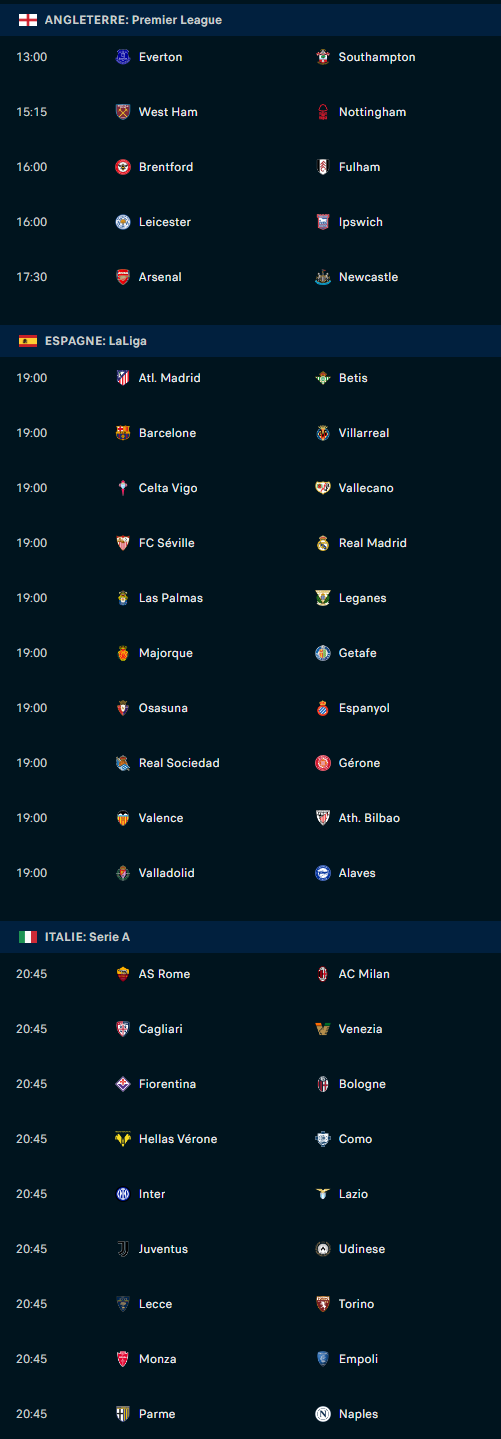Click the Newcastle crest icon
The width and height of the screenshot is (501, 1439).
(x=323, y=277)
